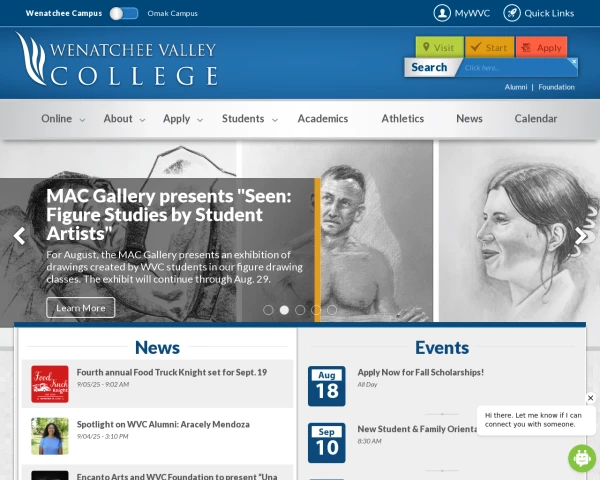Select the fourth carousel slide dot
This screenshot has height=480, width=600.
[x=316, y=310]
